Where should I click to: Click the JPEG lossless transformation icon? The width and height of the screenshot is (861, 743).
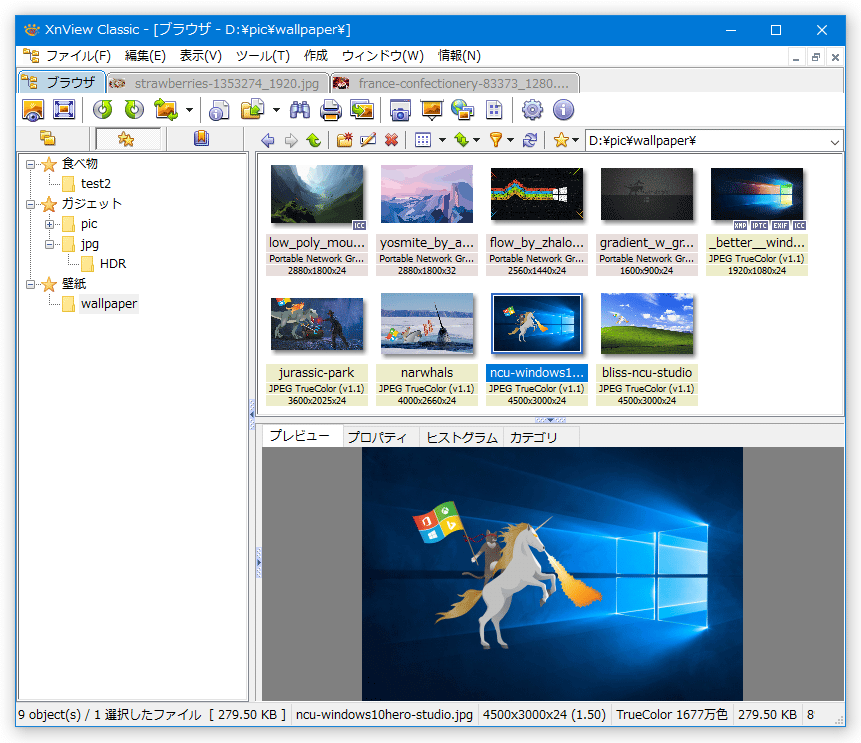coord(166,110)
